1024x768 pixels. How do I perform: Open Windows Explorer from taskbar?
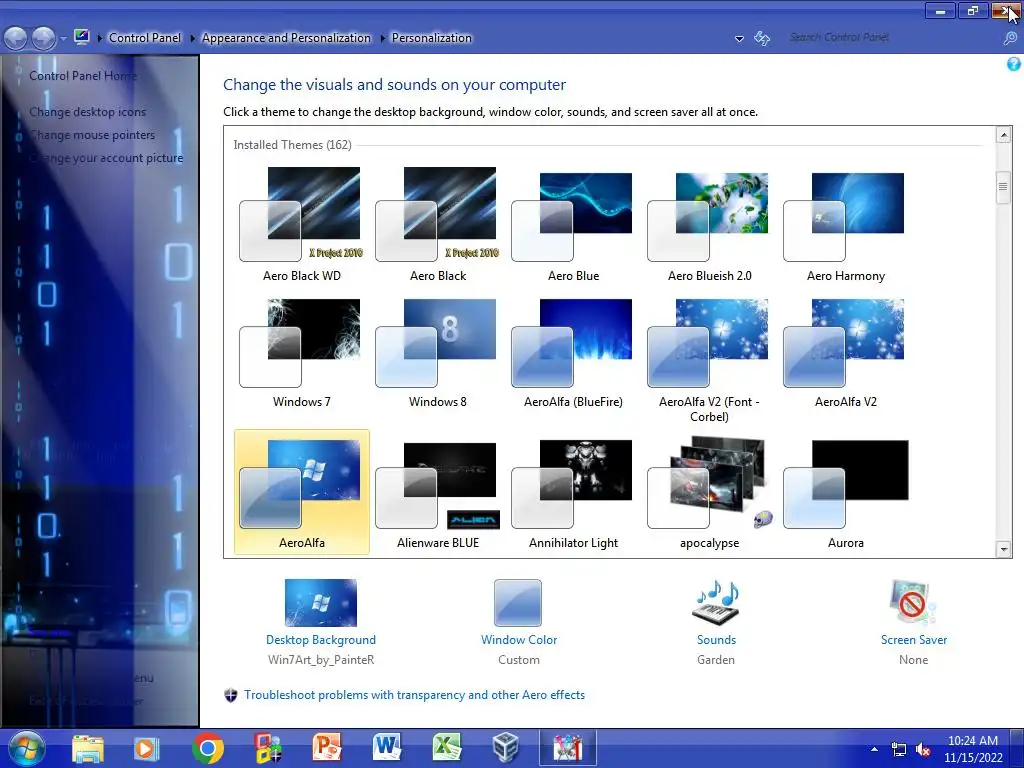[x=88, y=748]
